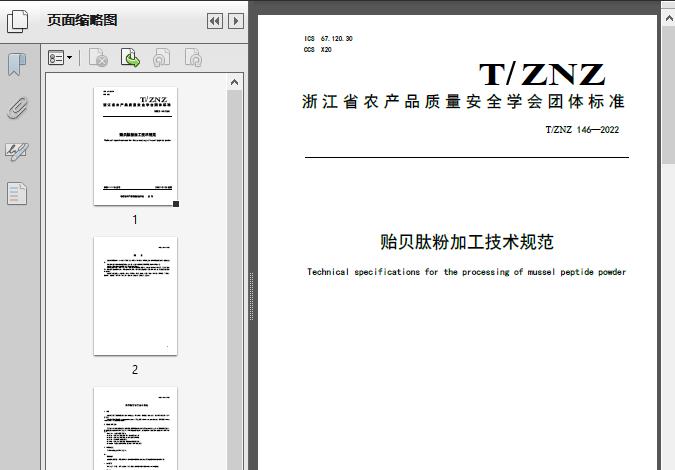
Task: Open thumbnail options dropdown menu
Action: (60, 58)
